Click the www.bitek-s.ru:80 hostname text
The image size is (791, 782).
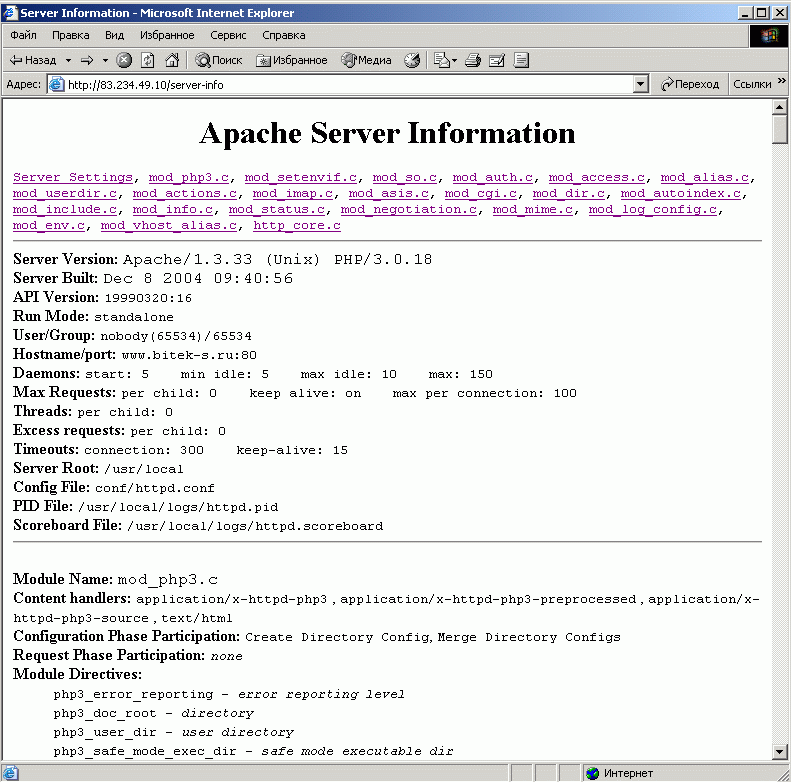click(189, 355)
